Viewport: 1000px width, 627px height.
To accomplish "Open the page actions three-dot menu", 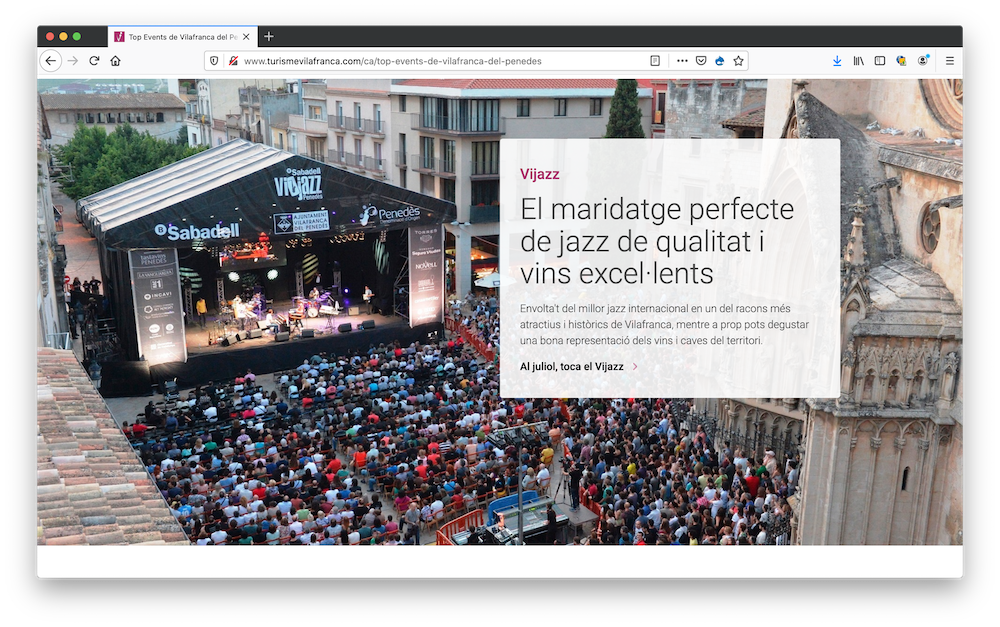I will (x=682, y=61).
